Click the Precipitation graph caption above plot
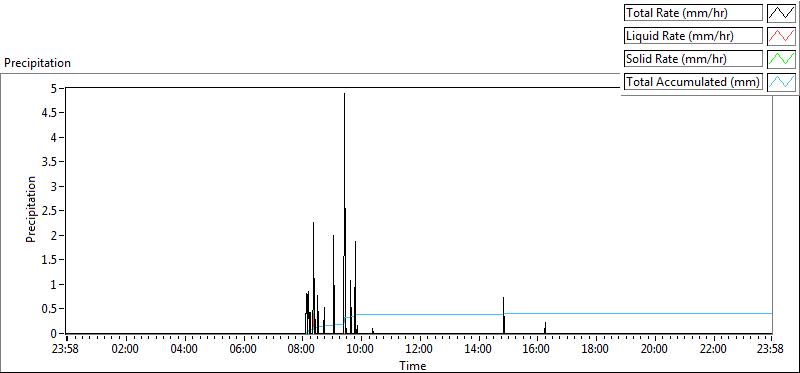This screenshot has width=800, height=373. click(37, 63)
